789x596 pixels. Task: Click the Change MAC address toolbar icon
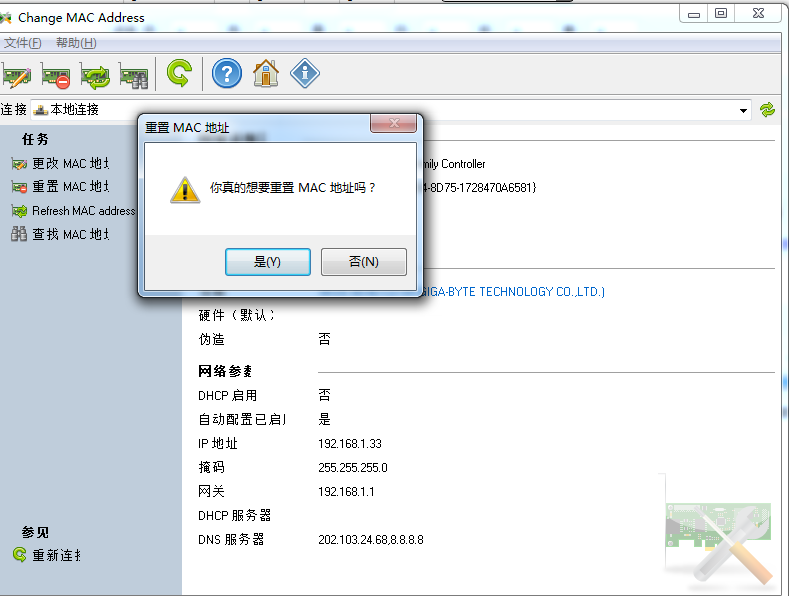17,74
